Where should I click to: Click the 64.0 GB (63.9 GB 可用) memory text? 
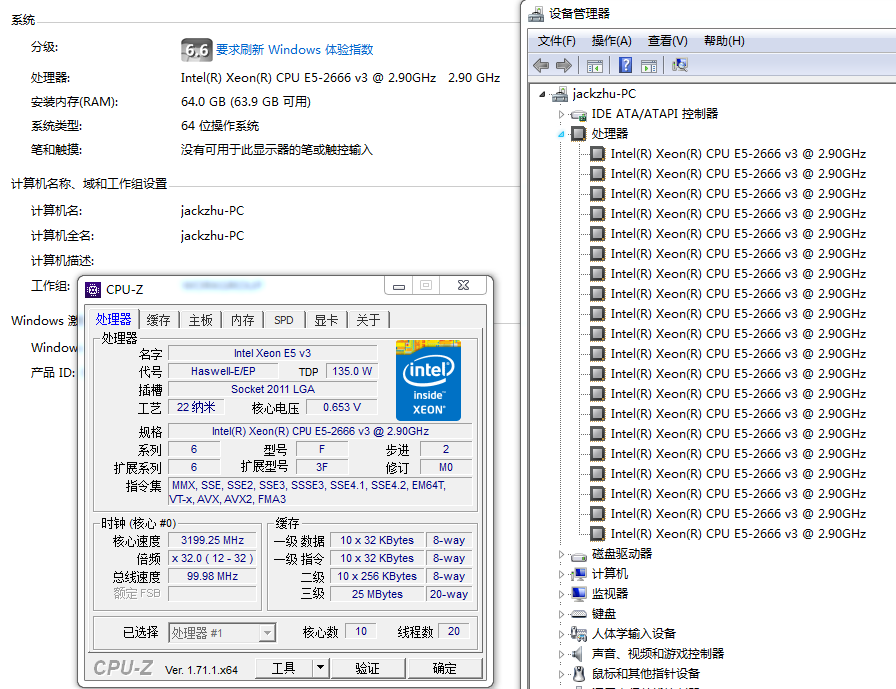(246, 102)
